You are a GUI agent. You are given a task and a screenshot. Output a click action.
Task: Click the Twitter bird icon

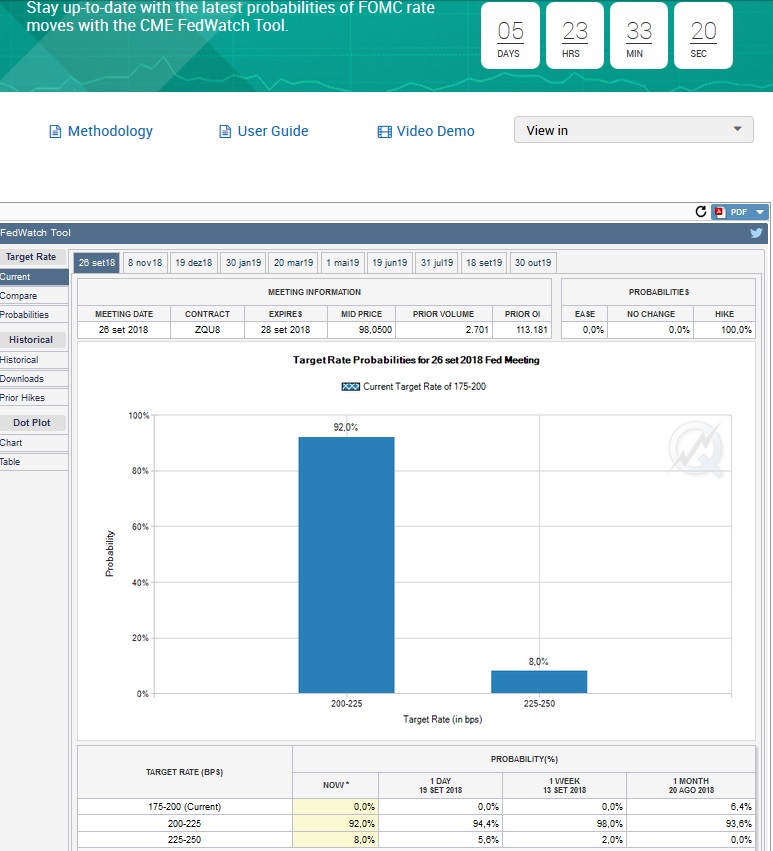pos(757,233)
